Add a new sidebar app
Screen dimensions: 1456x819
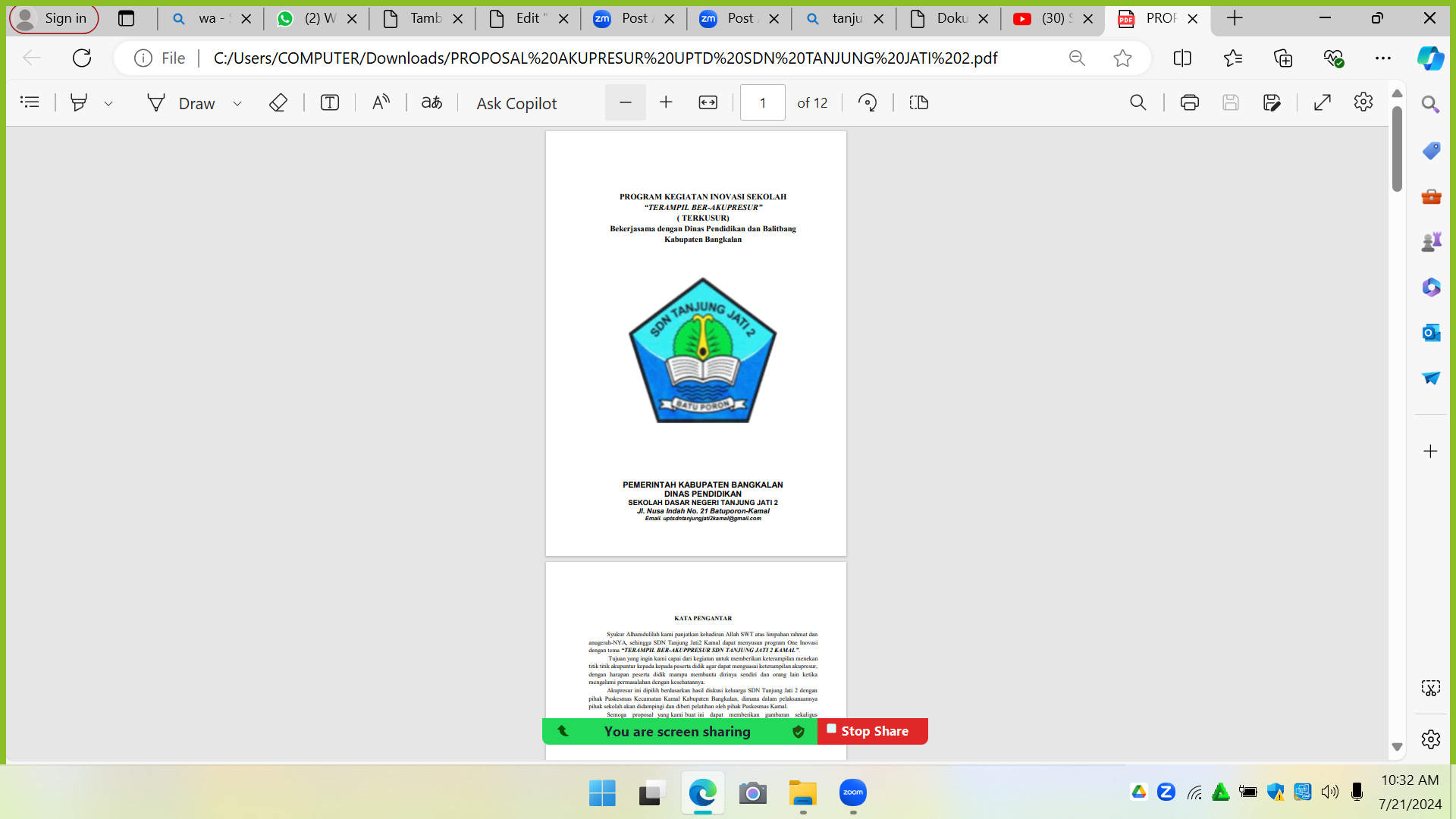click(x=1431, y=451)
